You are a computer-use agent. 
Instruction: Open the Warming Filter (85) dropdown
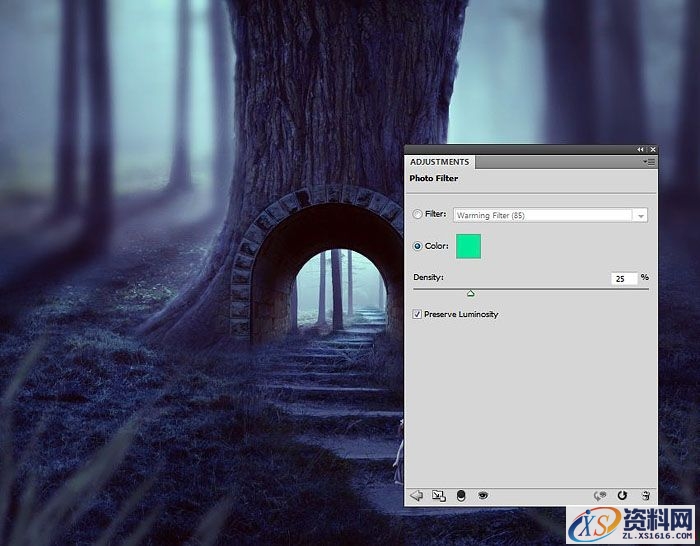(542, 215)
